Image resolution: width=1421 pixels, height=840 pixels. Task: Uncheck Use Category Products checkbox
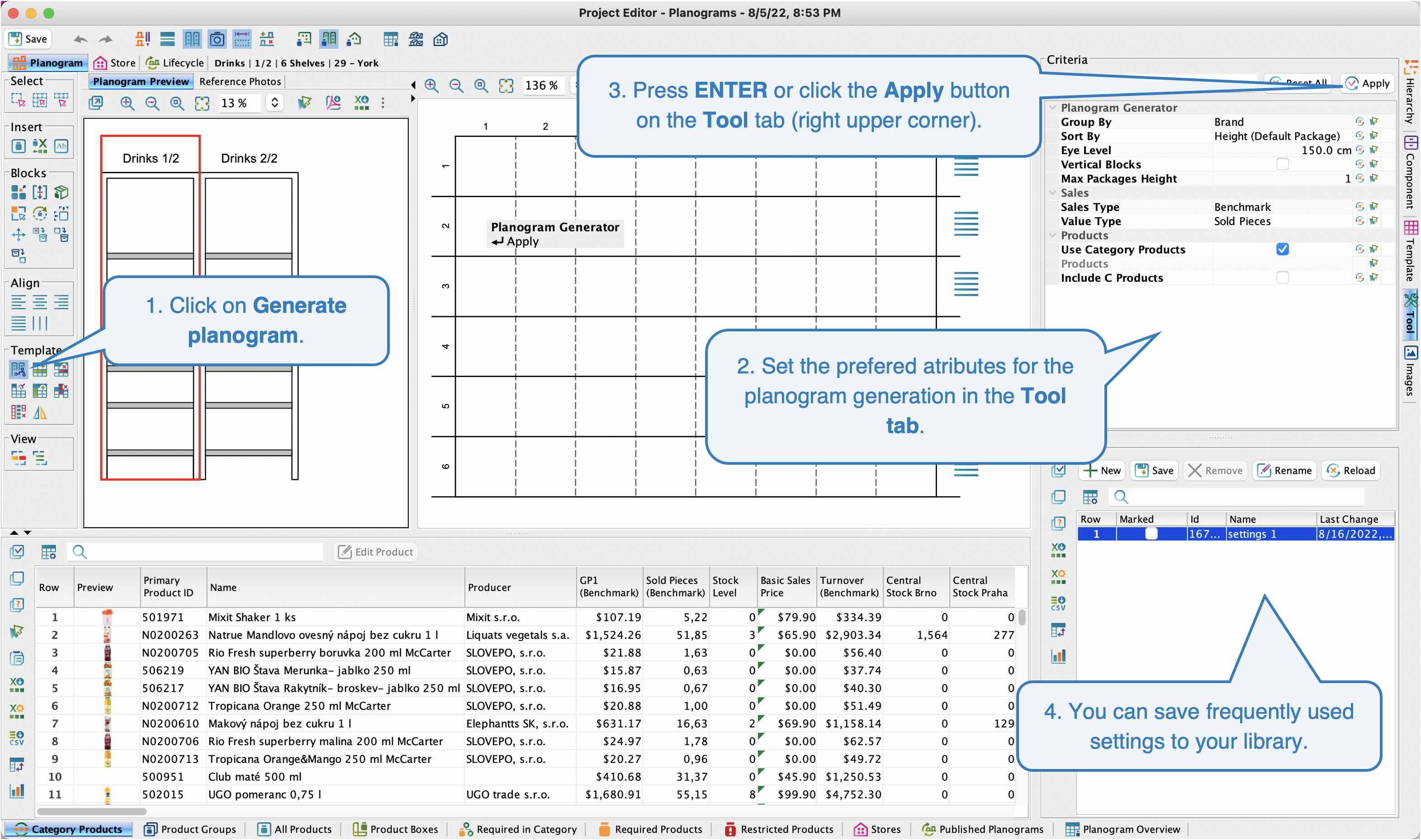tap(1283, 249)
